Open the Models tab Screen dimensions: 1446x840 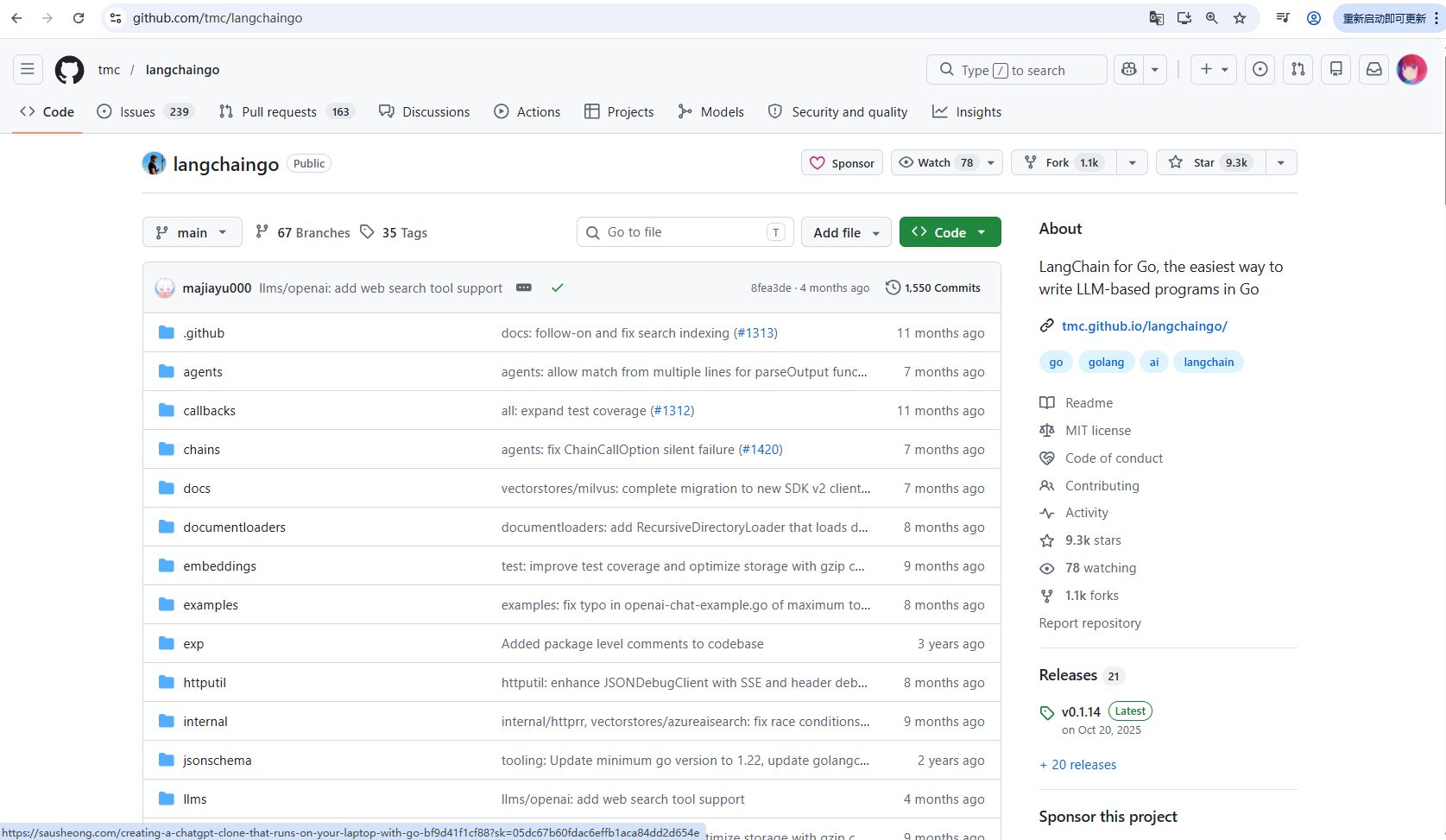(711, 112)
